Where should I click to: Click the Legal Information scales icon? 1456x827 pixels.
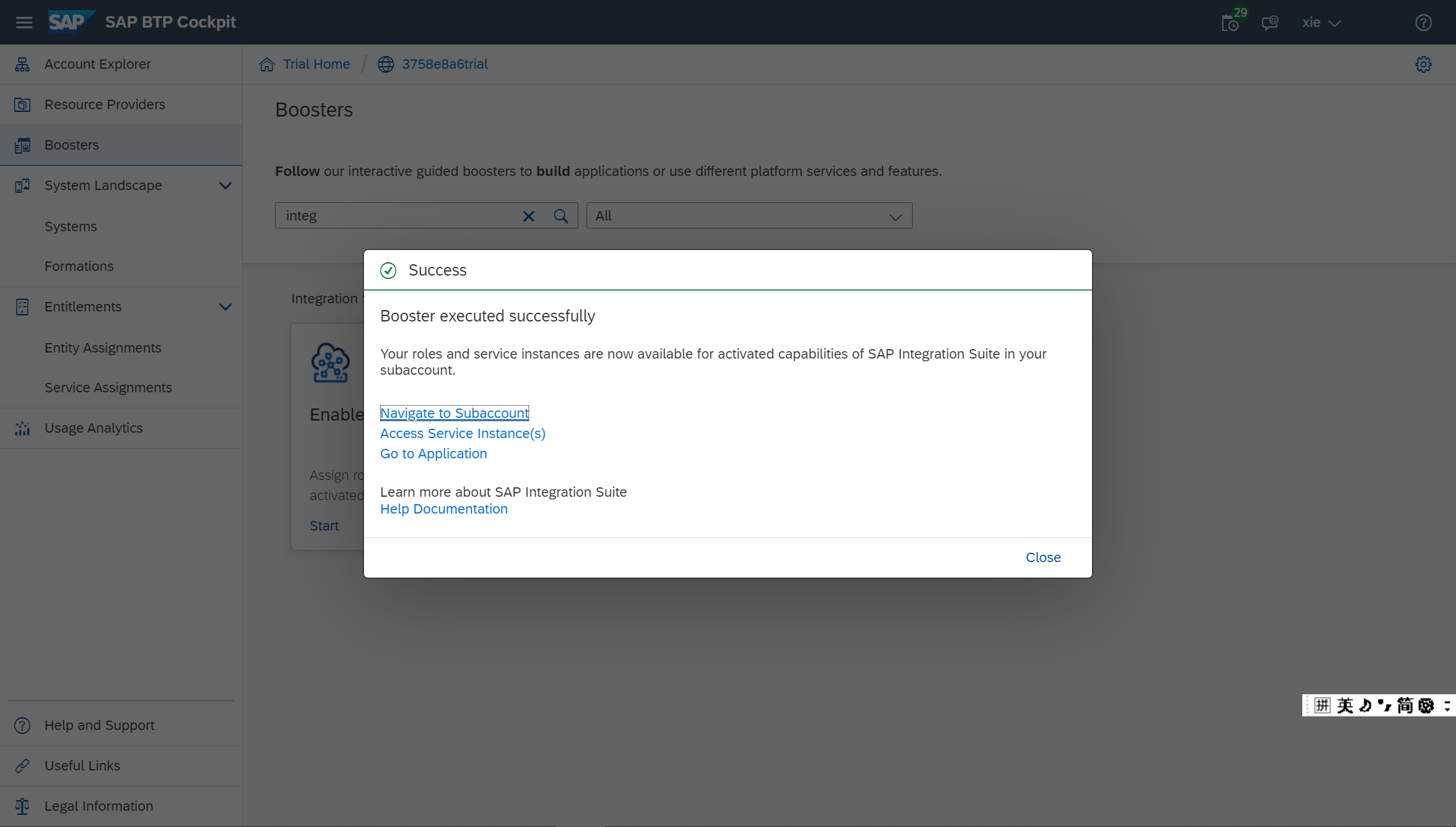[22, 806]
